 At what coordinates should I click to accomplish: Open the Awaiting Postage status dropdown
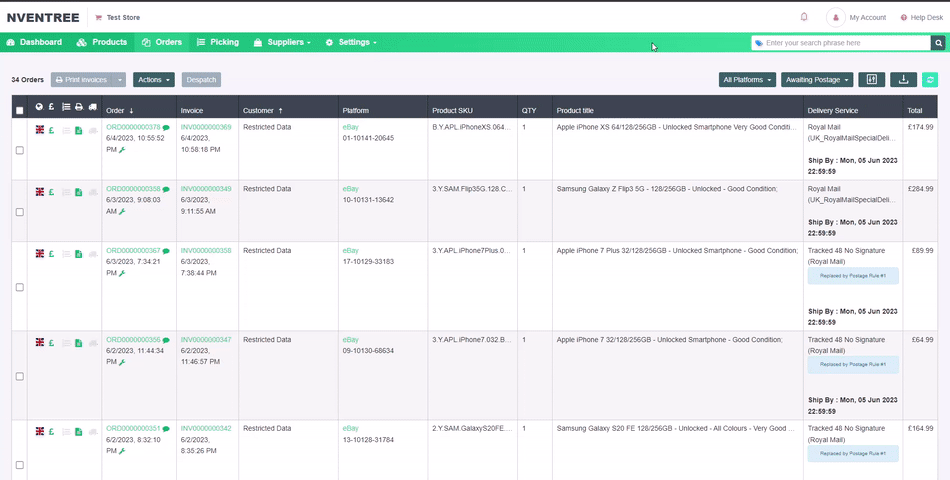point(817,80)
